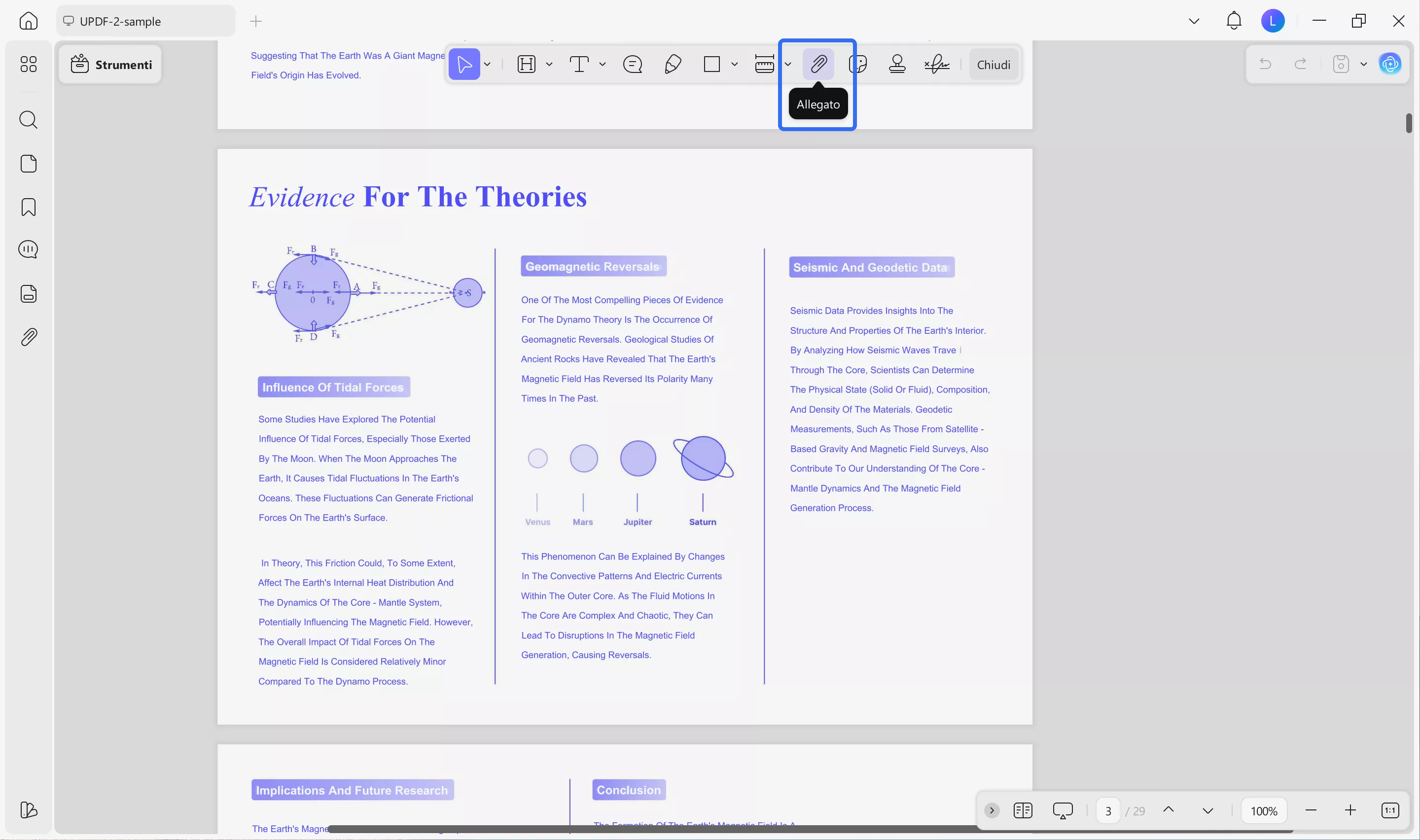Select the Pencil drawing tool
The height and width of the screenshot is (840, 1420).
(673, 64)
